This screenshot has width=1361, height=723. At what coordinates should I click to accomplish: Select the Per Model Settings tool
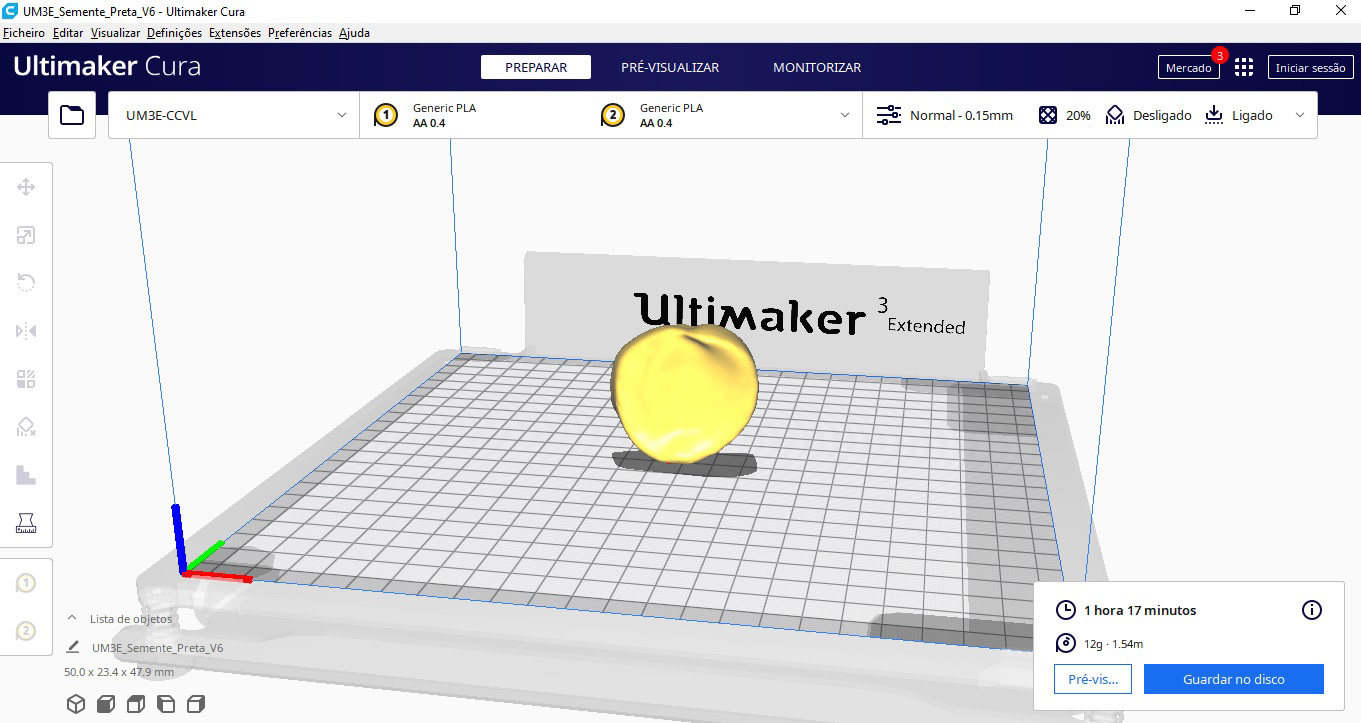pos(26,379)
